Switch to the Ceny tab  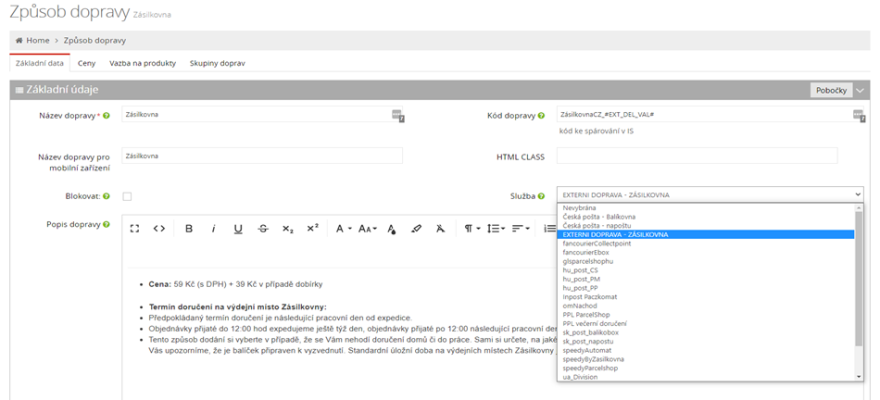86,63
